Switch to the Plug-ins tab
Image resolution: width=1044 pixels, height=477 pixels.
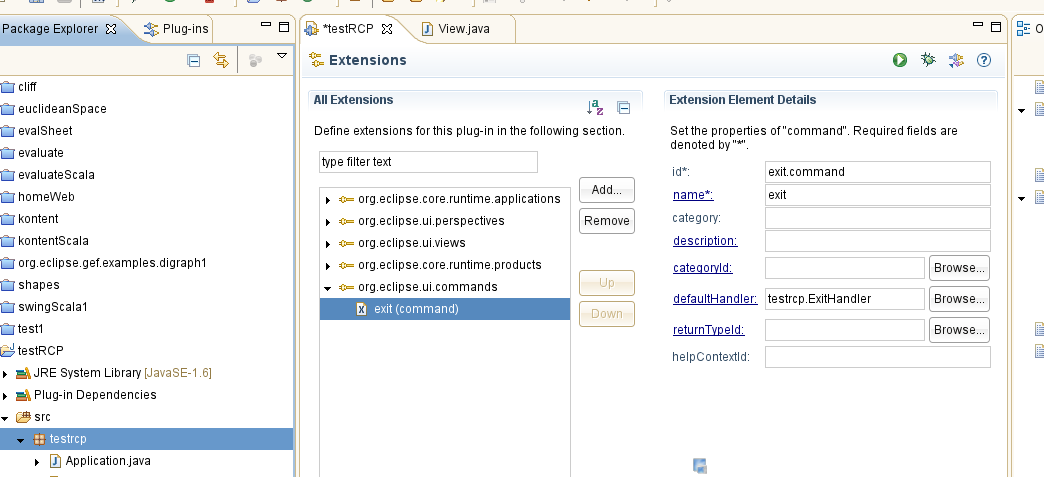[x=176, y=29]
